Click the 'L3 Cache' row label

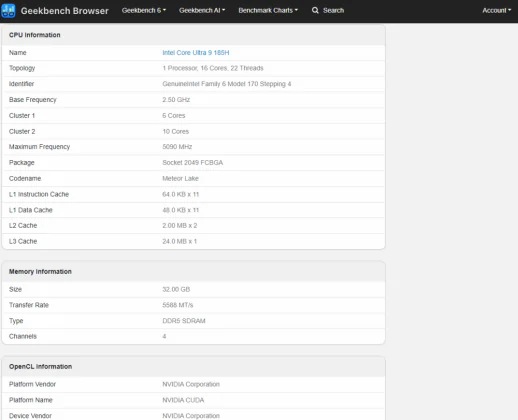(23, 241)
